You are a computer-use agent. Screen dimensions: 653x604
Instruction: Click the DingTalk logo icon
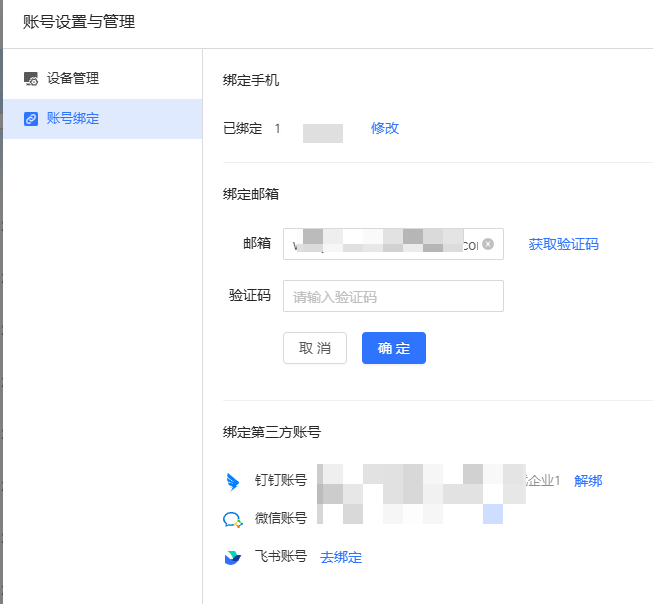click(233, 482)
